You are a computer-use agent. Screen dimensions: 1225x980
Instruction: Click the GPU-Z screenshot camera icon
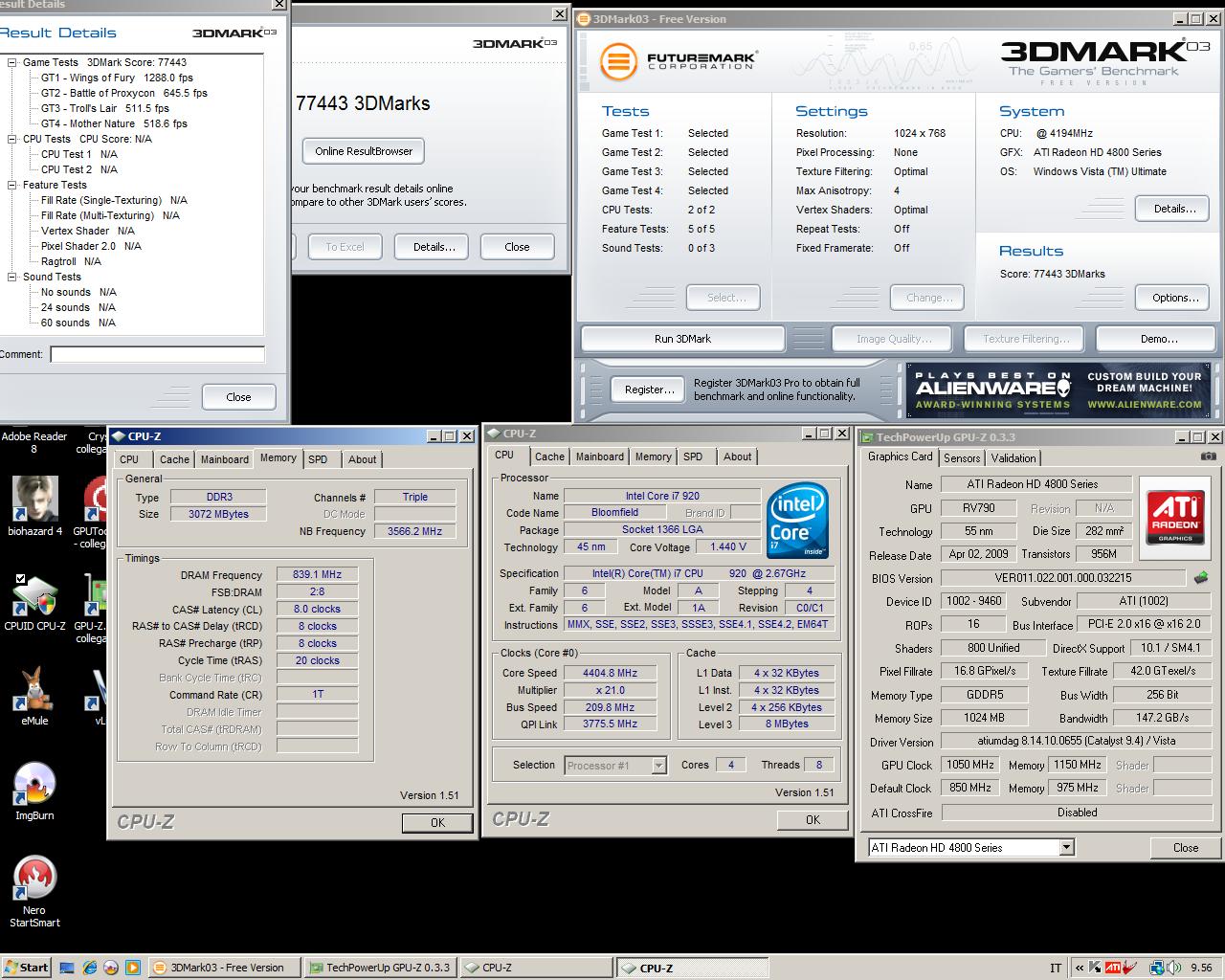tap(1208, 457)
